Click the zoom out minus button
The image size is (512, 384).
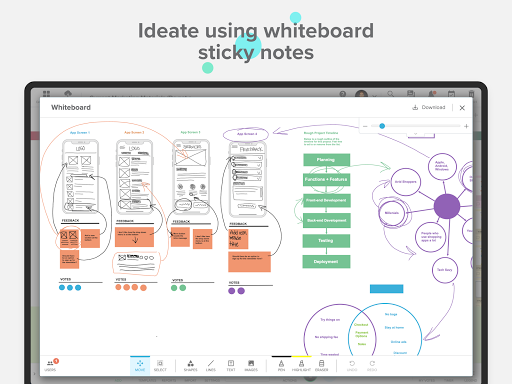click(365, 126)
